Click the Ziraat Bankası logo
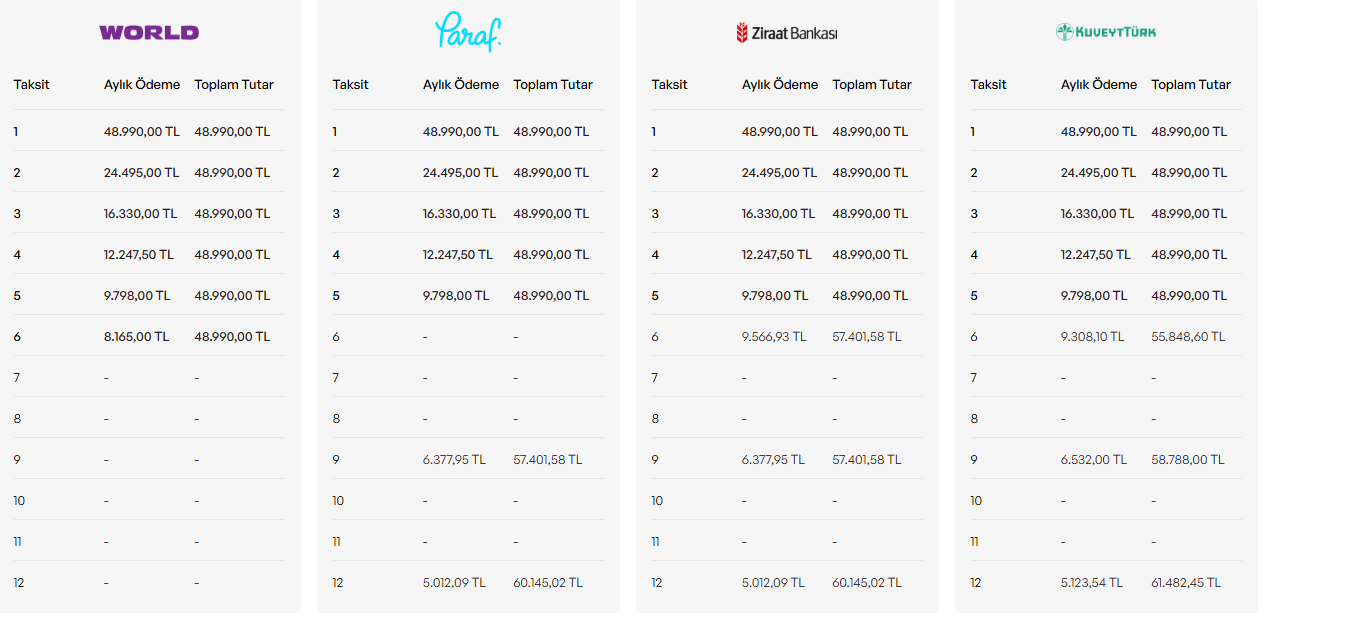1364x621 pixels. click(x=787, y=33)
